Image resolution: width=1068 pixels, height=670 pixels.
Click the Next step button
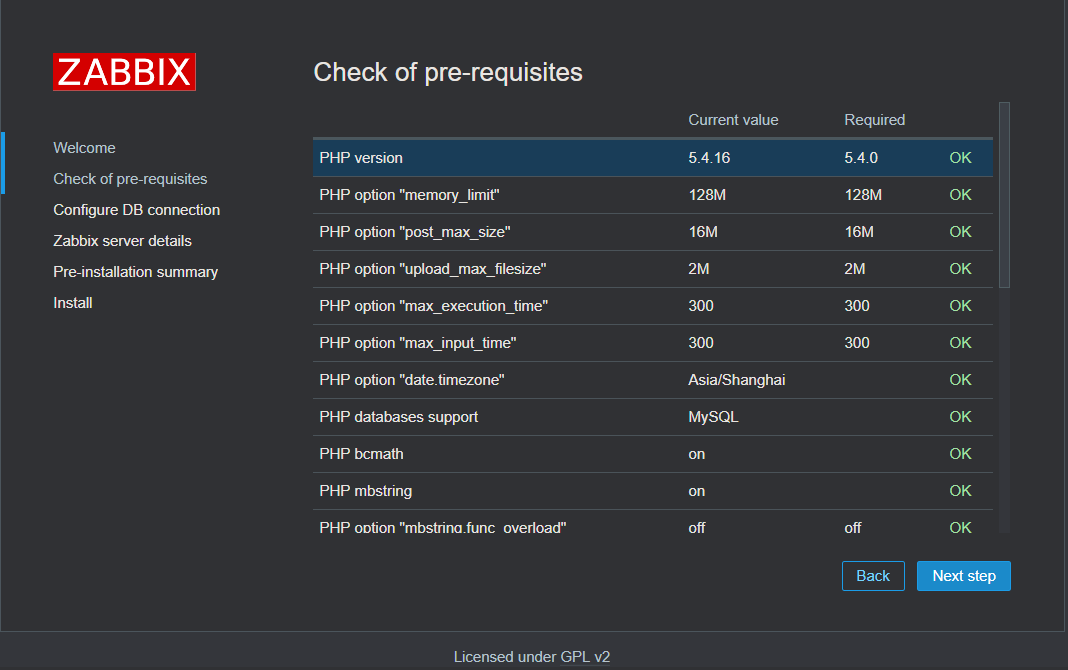pos(963,576)
